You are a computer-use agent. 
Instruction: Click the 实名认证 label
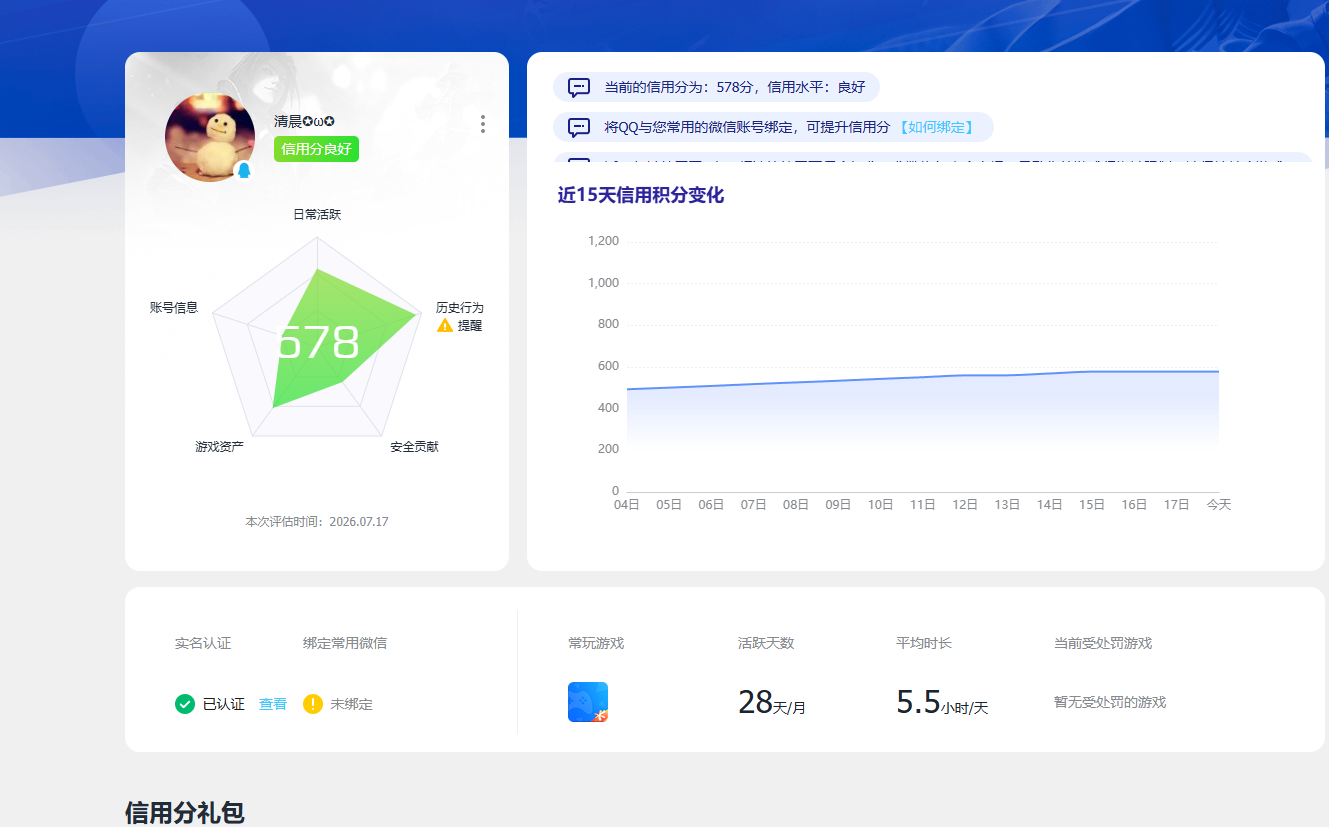click(203, 643)
